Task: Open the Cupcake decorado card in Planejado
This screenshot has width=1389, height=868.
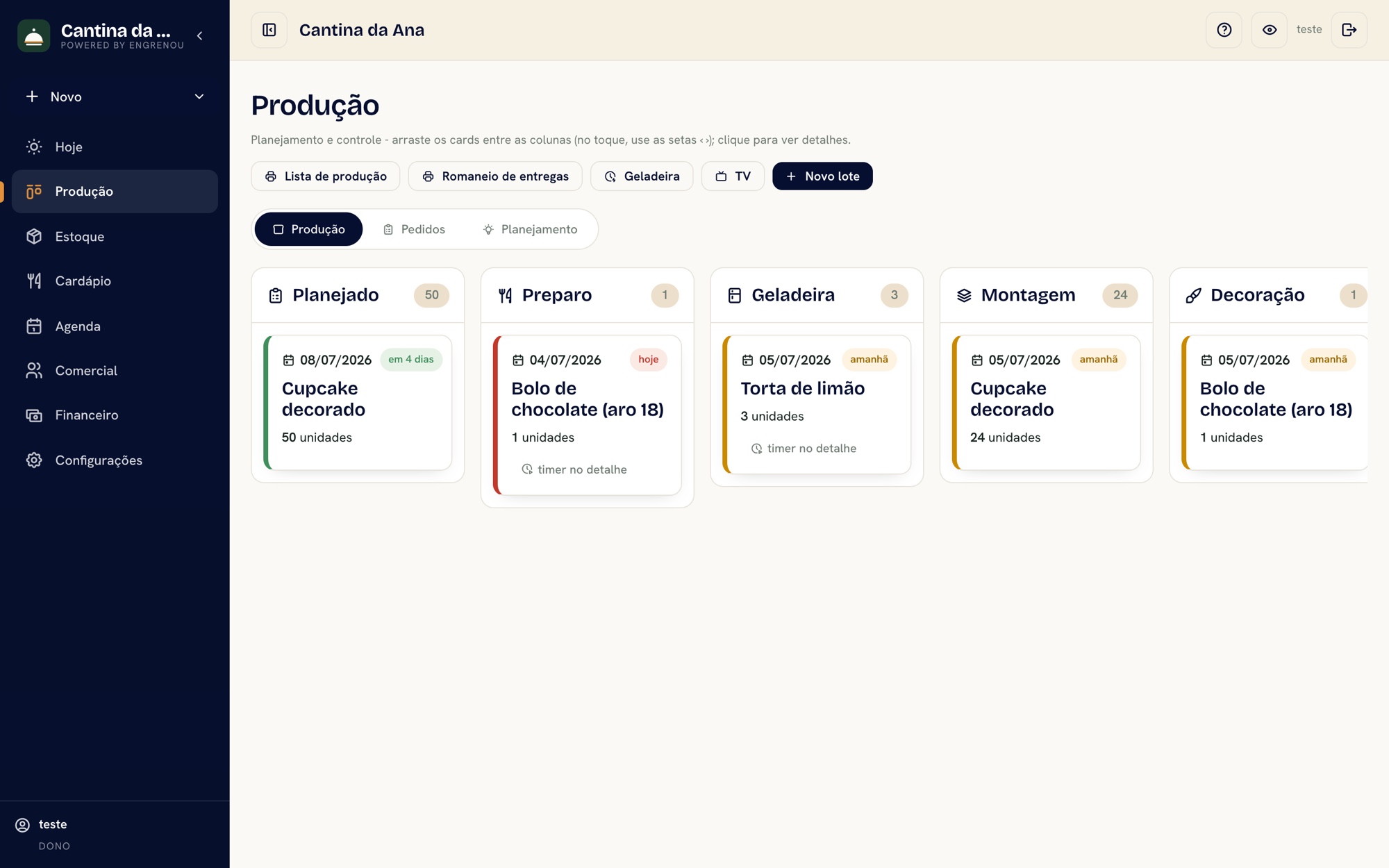Action: click(x=358, y=403)
